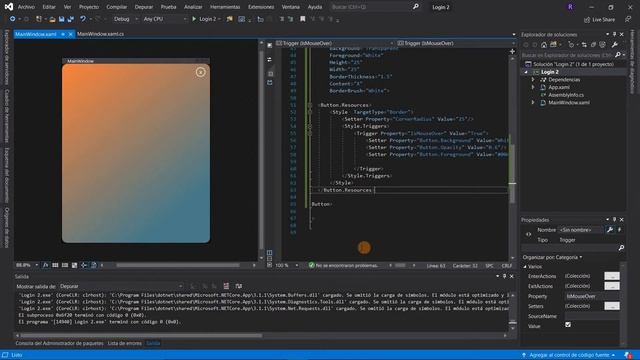Click the bookmark toolbar icon

coord(302,19)
